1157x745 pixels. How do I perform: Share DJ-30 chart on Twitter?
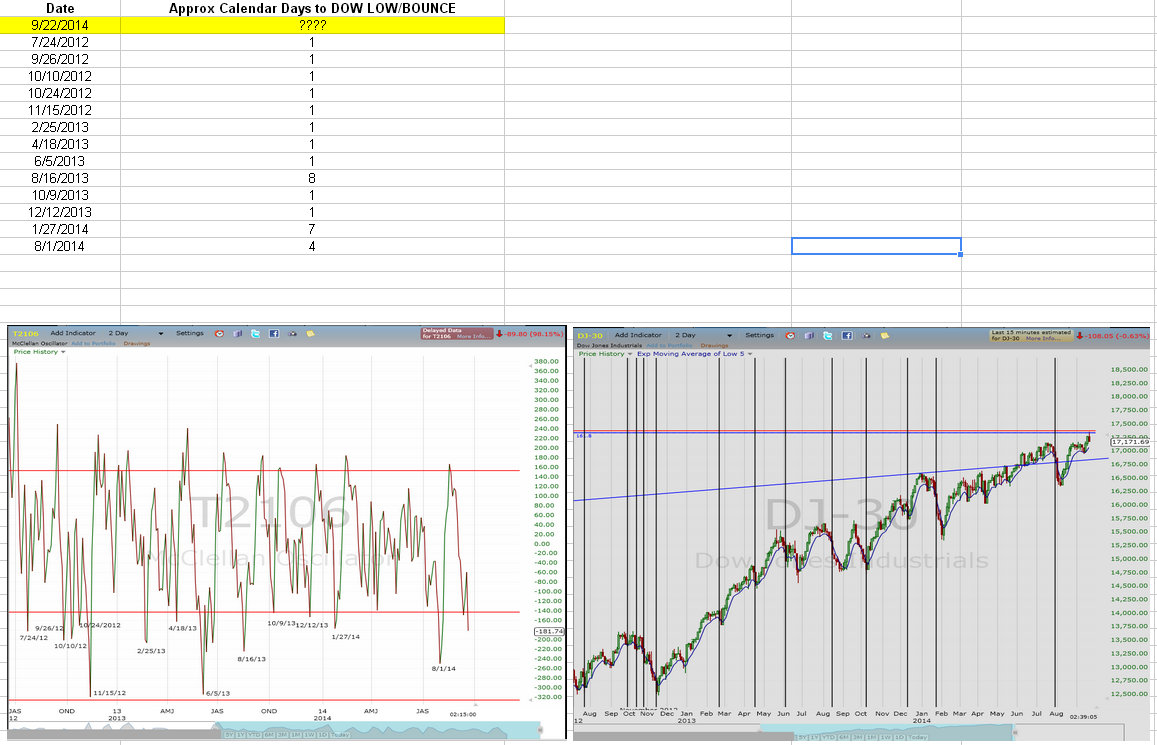pyautogui.click(x=827, y=336)
